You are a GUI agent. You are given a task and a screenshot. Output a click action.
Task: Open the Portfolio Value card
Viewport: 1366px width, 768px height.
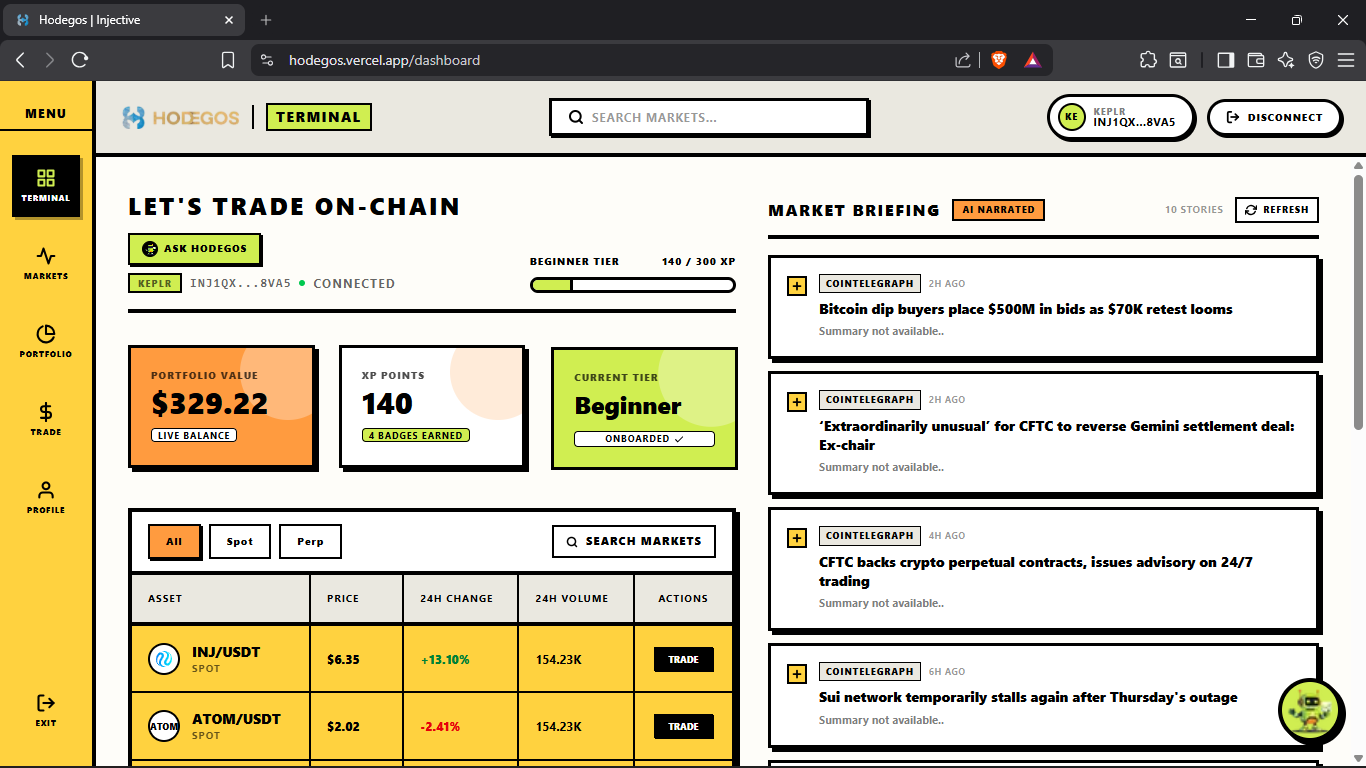pyautogui.click(x=222, y=407)
